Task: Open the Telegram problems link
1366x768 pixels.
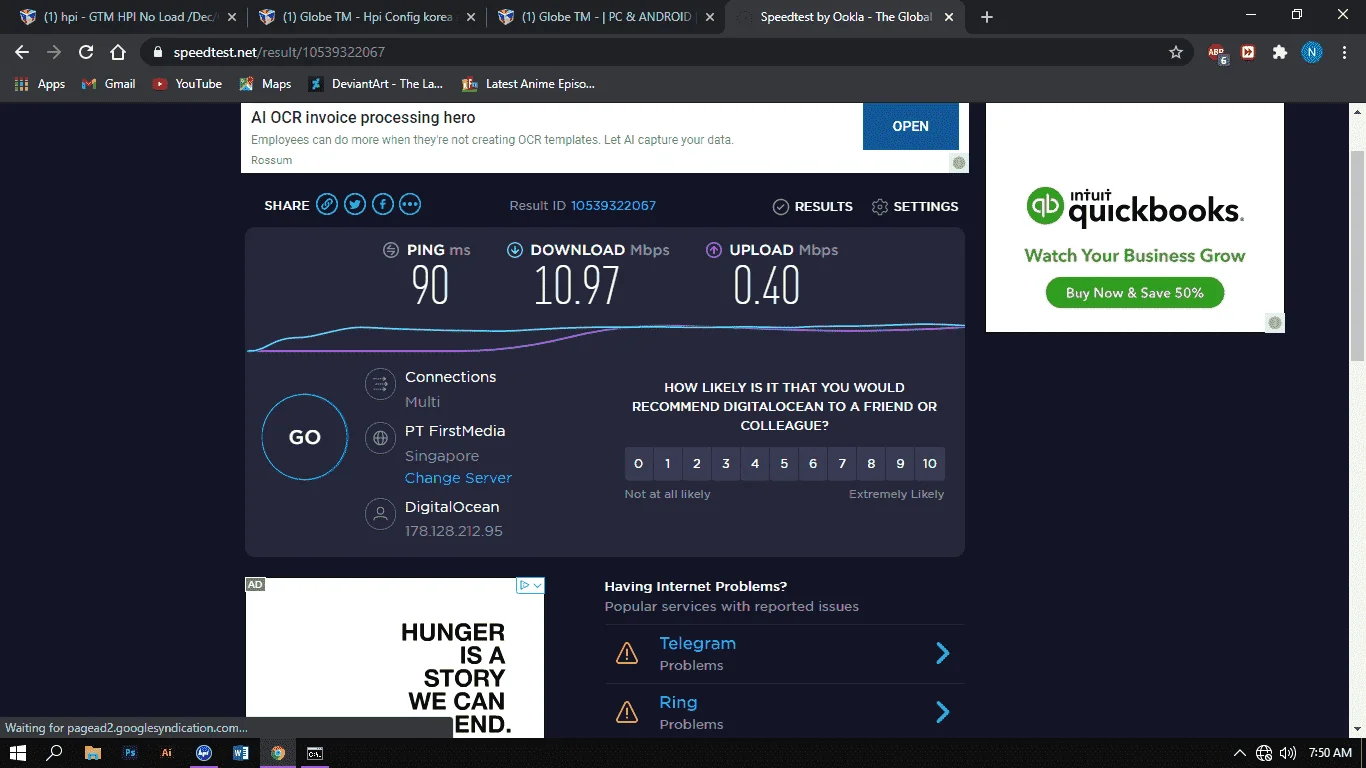Action: click(697, 644)
